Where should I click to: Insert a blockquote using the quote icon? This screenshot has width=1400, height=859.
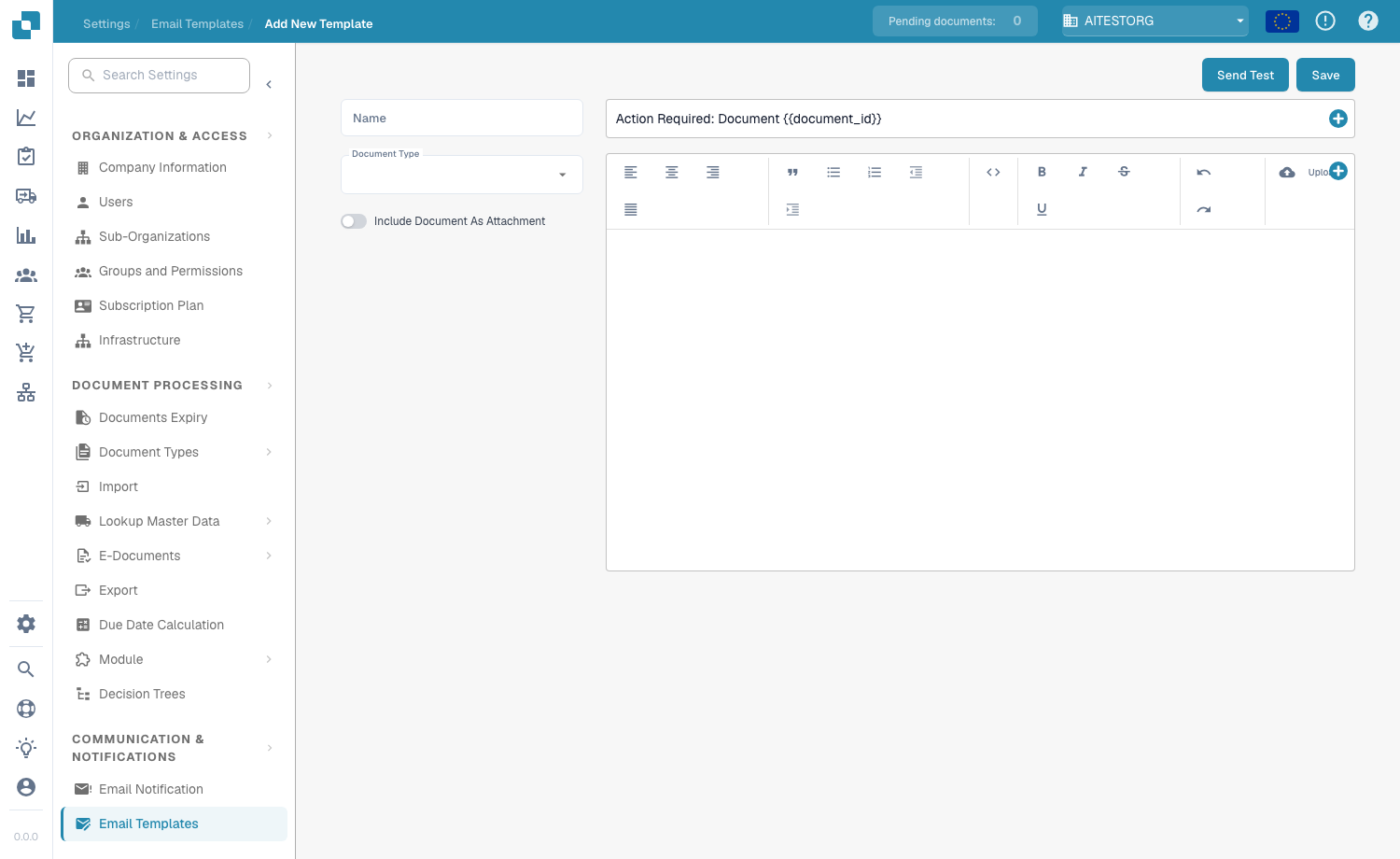point(792,172)
